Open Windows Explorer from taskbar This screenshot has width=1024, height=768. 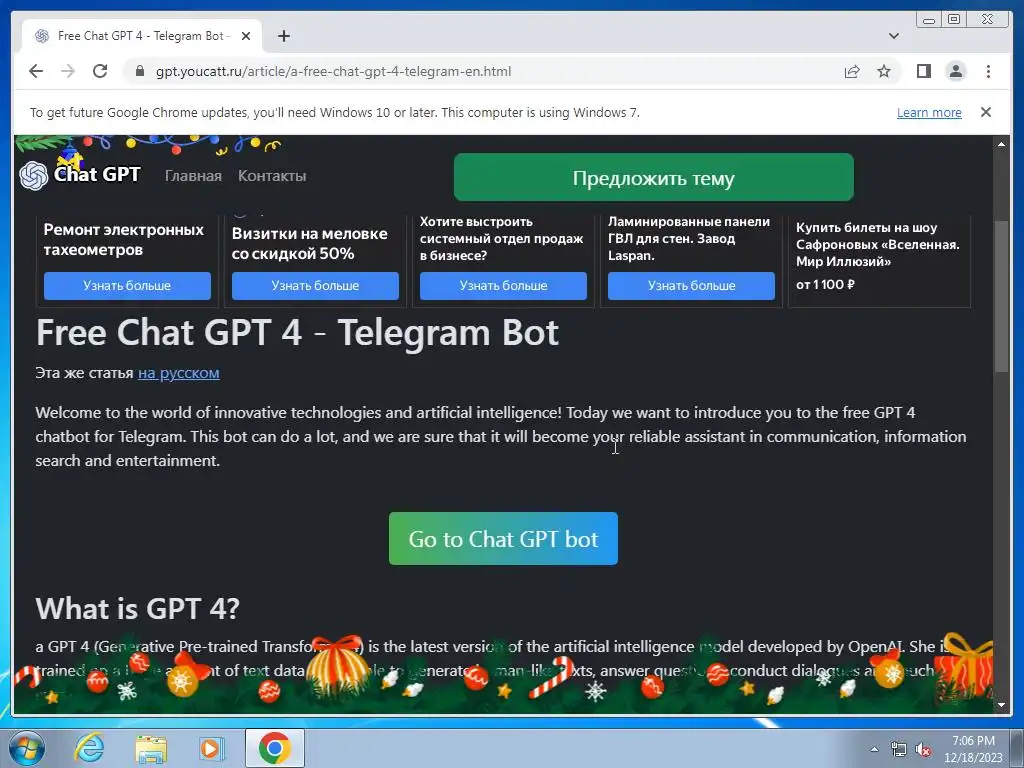[151, 748]
